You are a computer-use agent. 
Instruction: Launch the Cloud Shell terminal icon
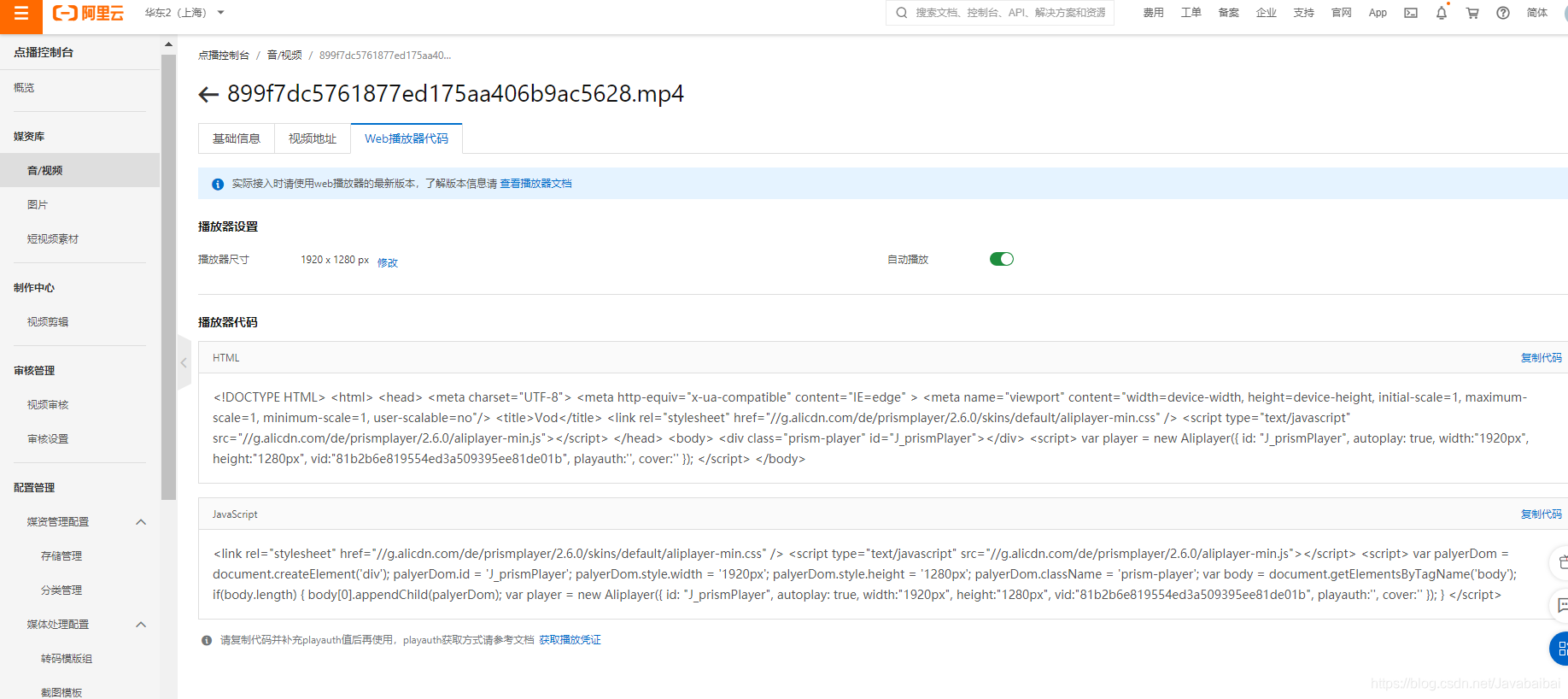(x=1411, y=13)
